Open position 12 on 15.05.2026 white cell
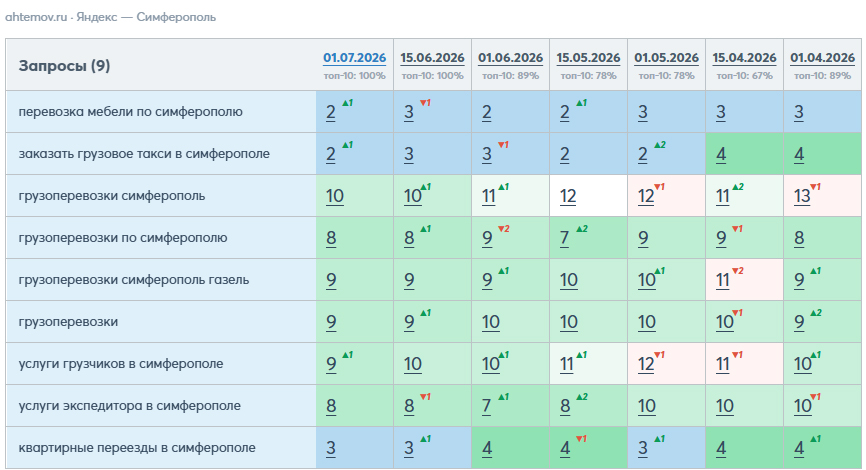866x470 pixels. pos(568,196)
